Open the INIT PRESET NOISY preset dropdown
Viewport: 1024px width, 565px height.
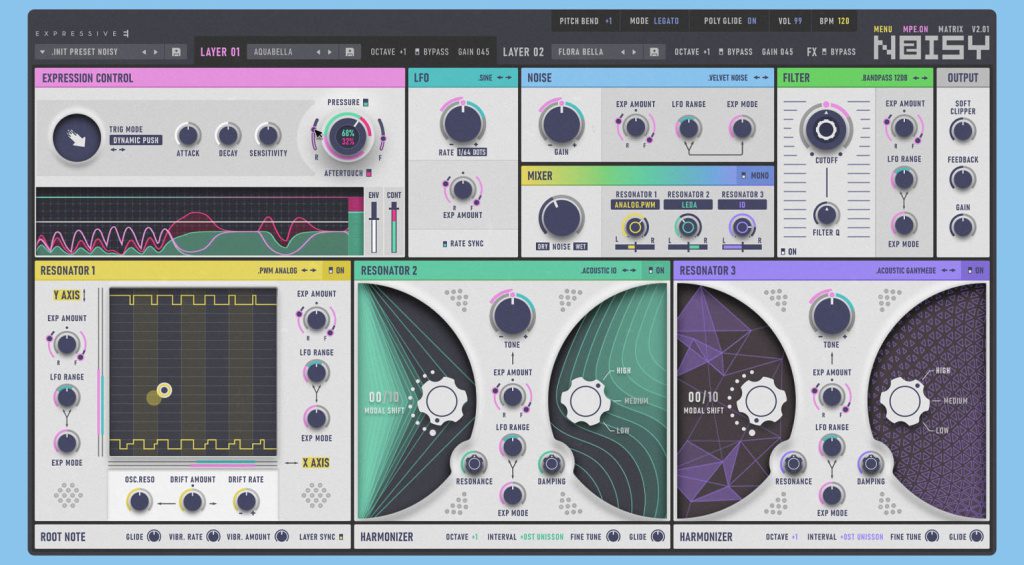[42, 52]
